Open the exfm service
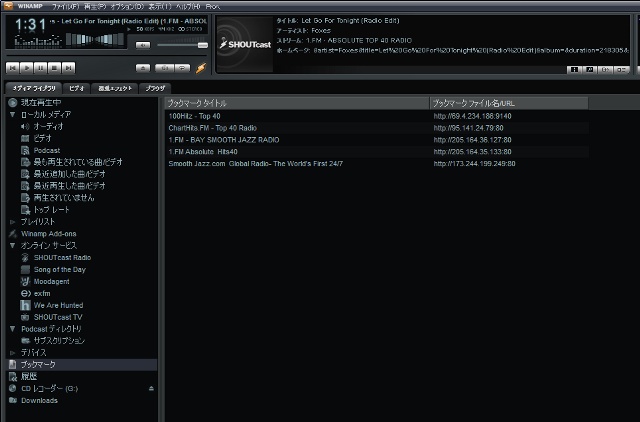640x422 pixels. (x=42, y=293)
